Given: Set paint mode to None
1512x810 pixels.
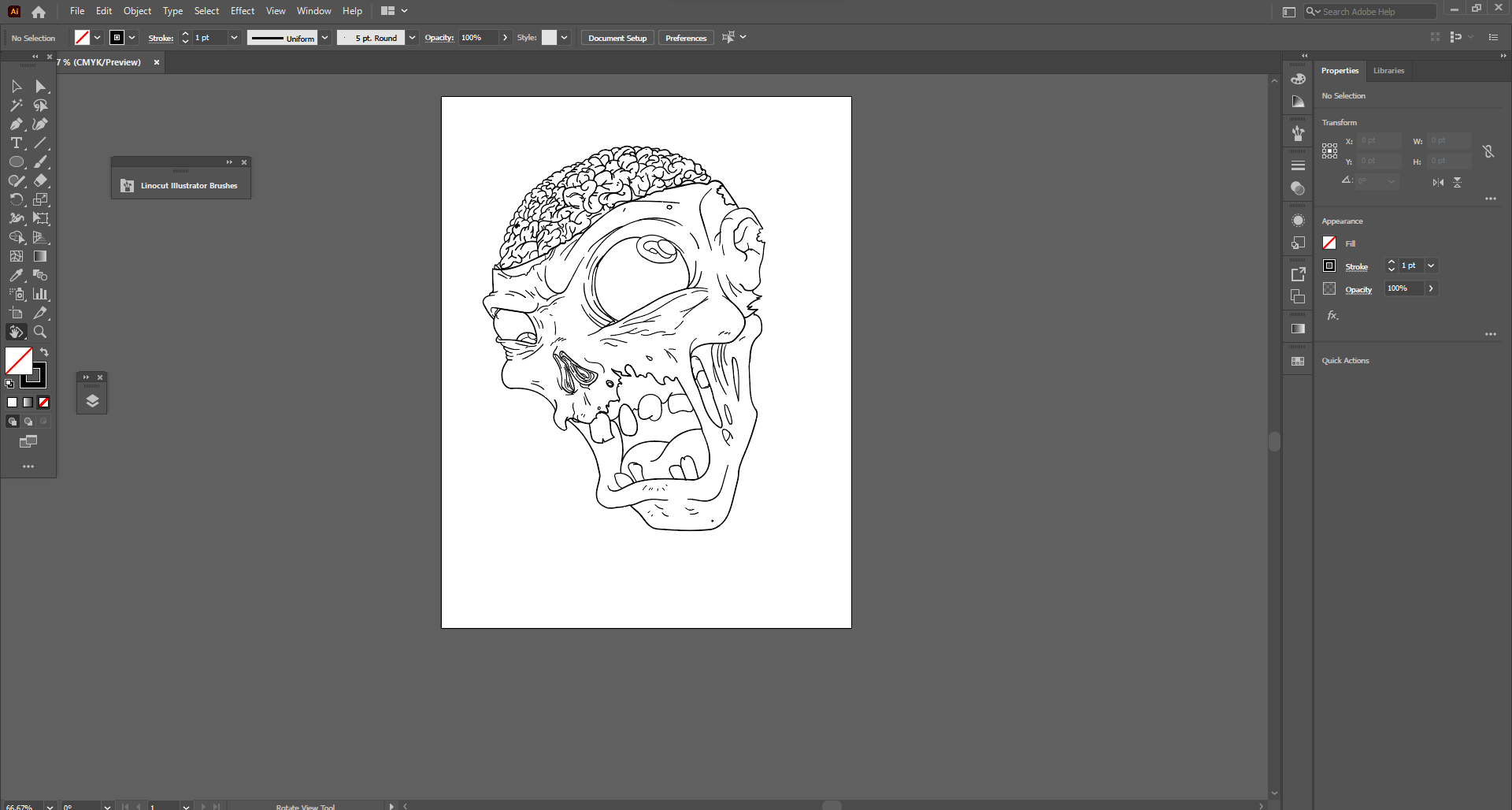Looking at the screenshot, I should click(x=43, y=403).
